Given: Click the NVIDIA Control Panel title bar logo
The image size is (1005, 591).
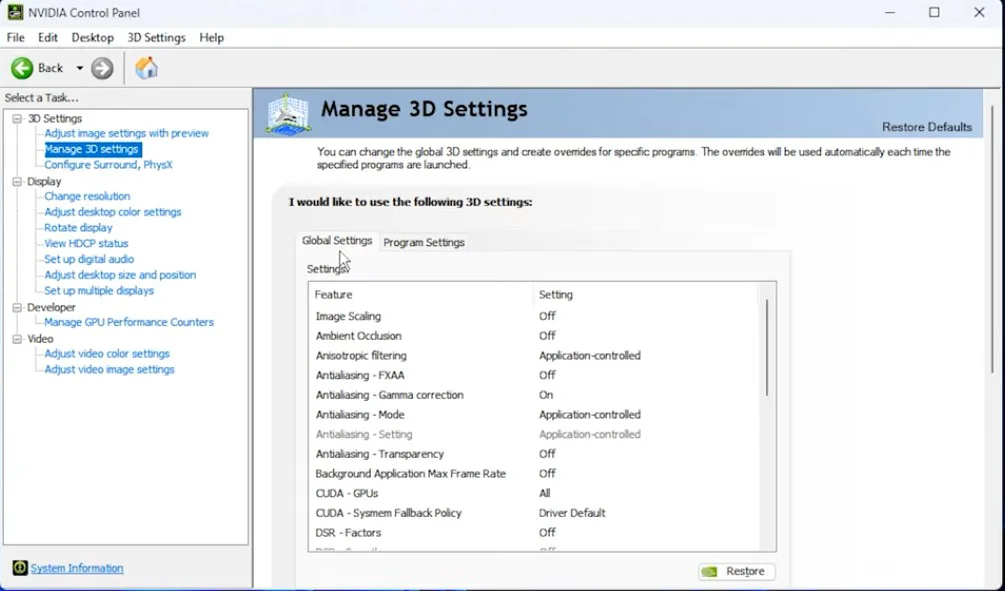Looking at the screenshot, I should tap(16, 13).
